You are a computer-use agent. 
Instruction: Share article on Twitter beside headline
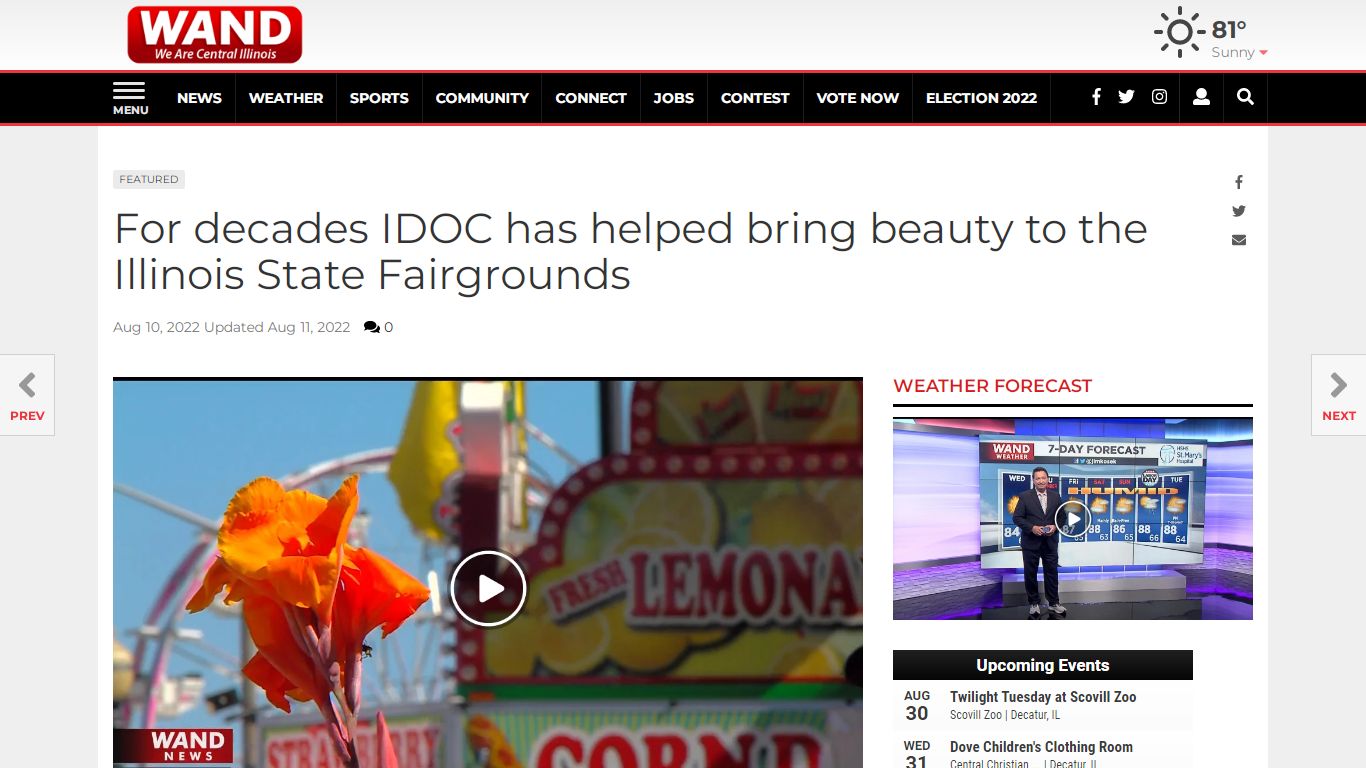tap(1239, 211)
